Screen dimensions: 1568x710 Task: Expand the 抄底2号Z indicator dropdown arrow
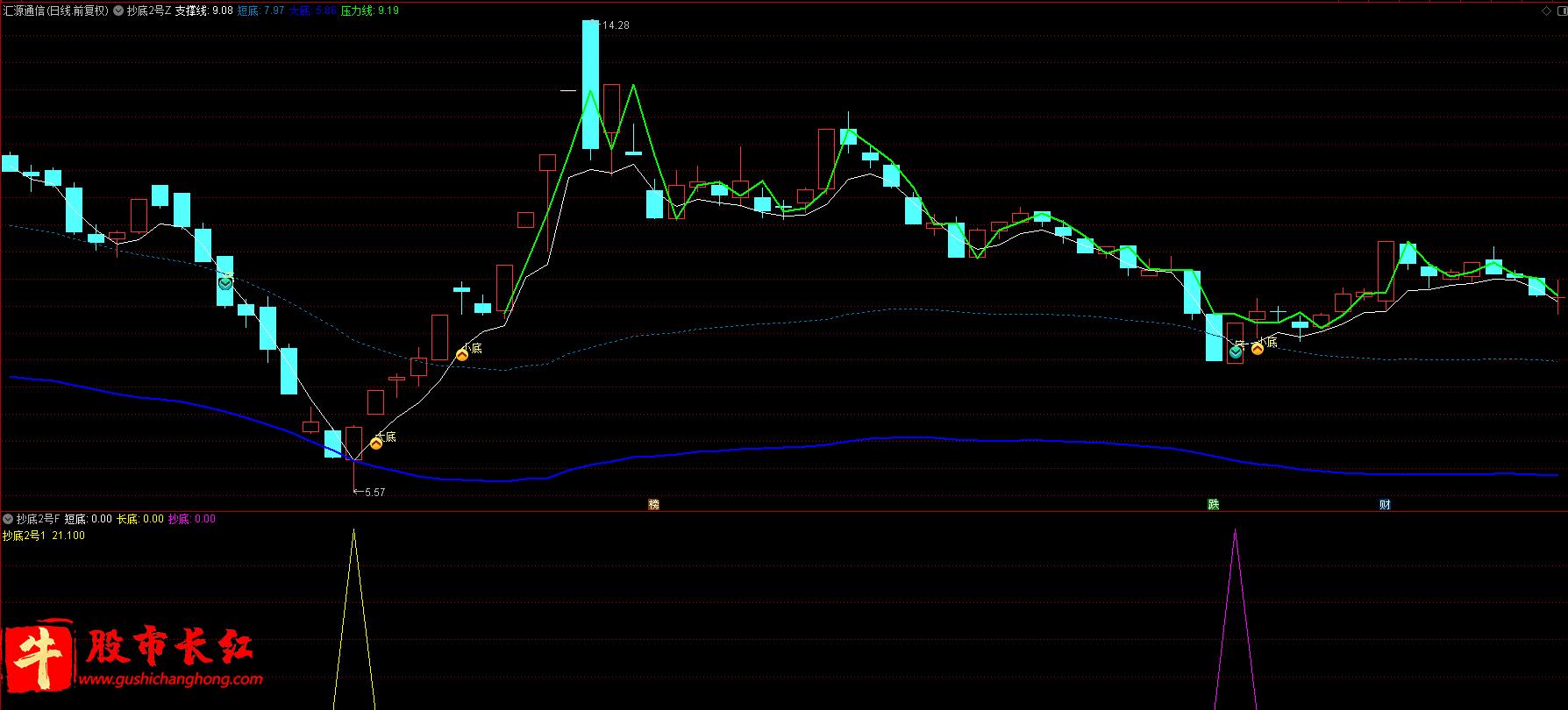[x=118, y=11]
